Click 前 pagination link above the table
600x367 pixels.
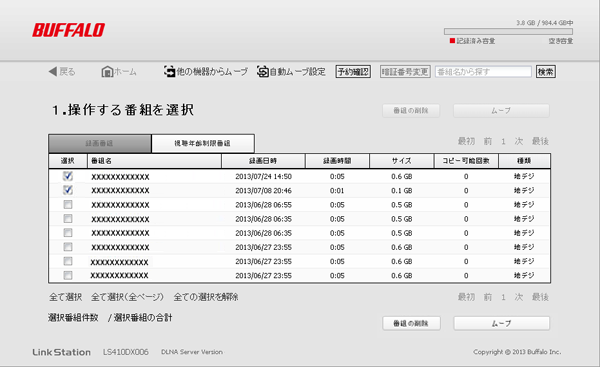pos(488,141)
